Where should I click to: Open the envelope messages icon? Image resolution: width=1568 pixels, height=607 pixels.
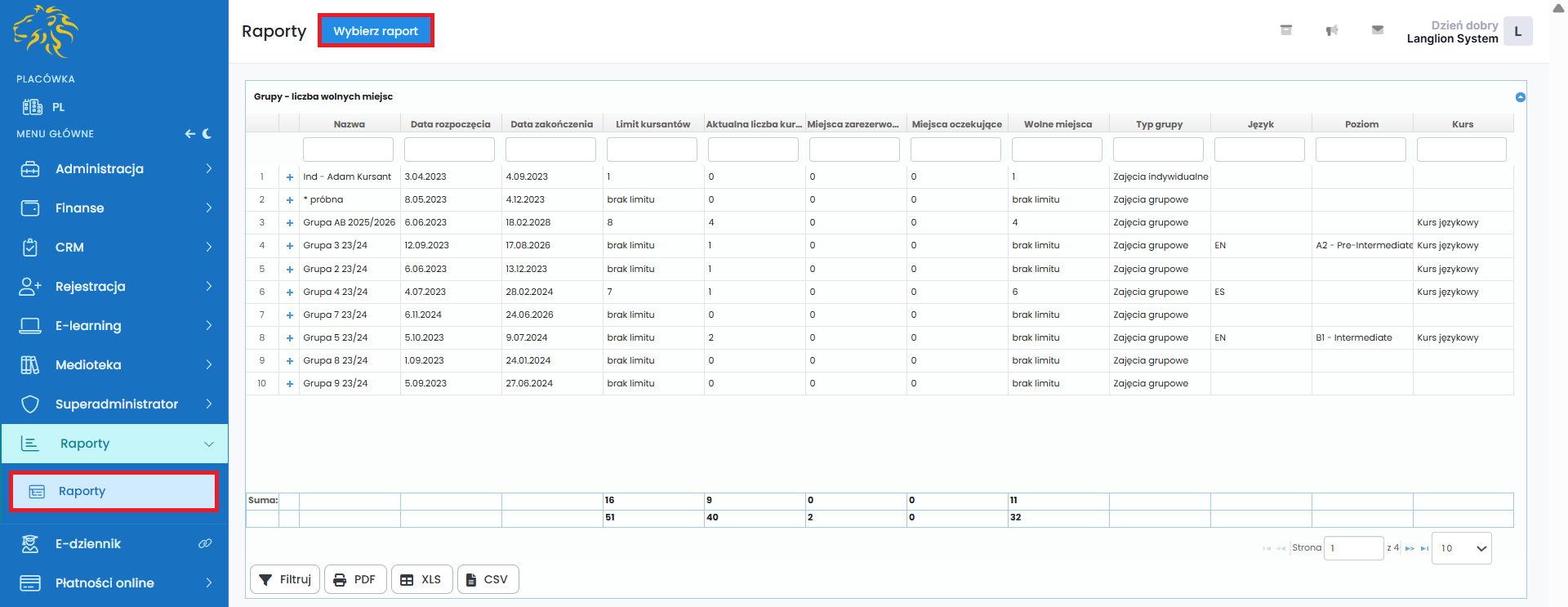coord(1377,30)
